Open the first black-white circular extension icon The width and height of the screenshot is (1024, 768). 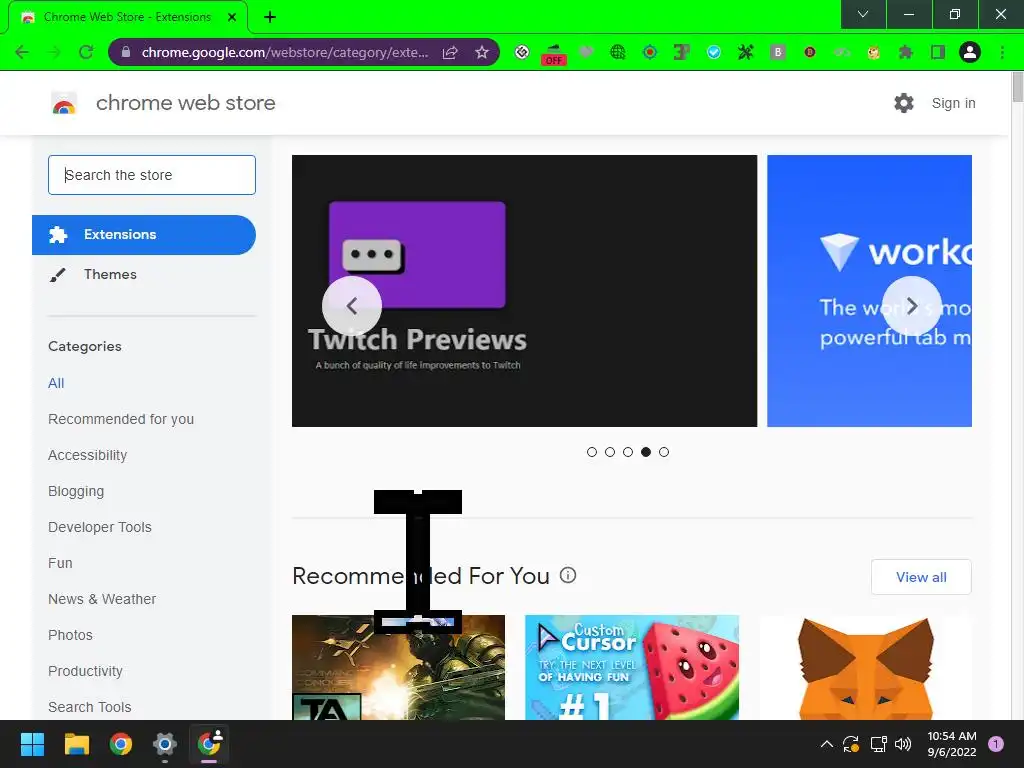pyautogui.click(x=522, y=52)
